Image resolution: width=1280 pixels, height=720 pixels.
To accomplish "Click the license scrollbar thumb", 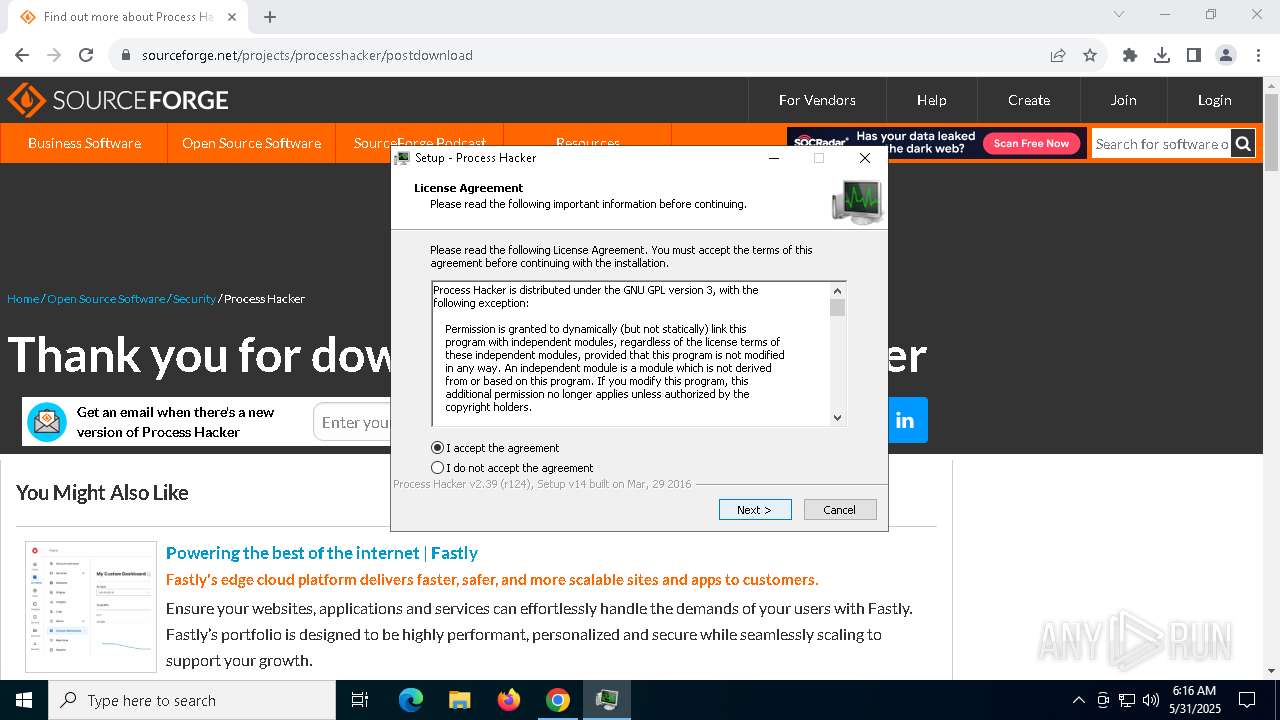I will (x=838, y=308).
